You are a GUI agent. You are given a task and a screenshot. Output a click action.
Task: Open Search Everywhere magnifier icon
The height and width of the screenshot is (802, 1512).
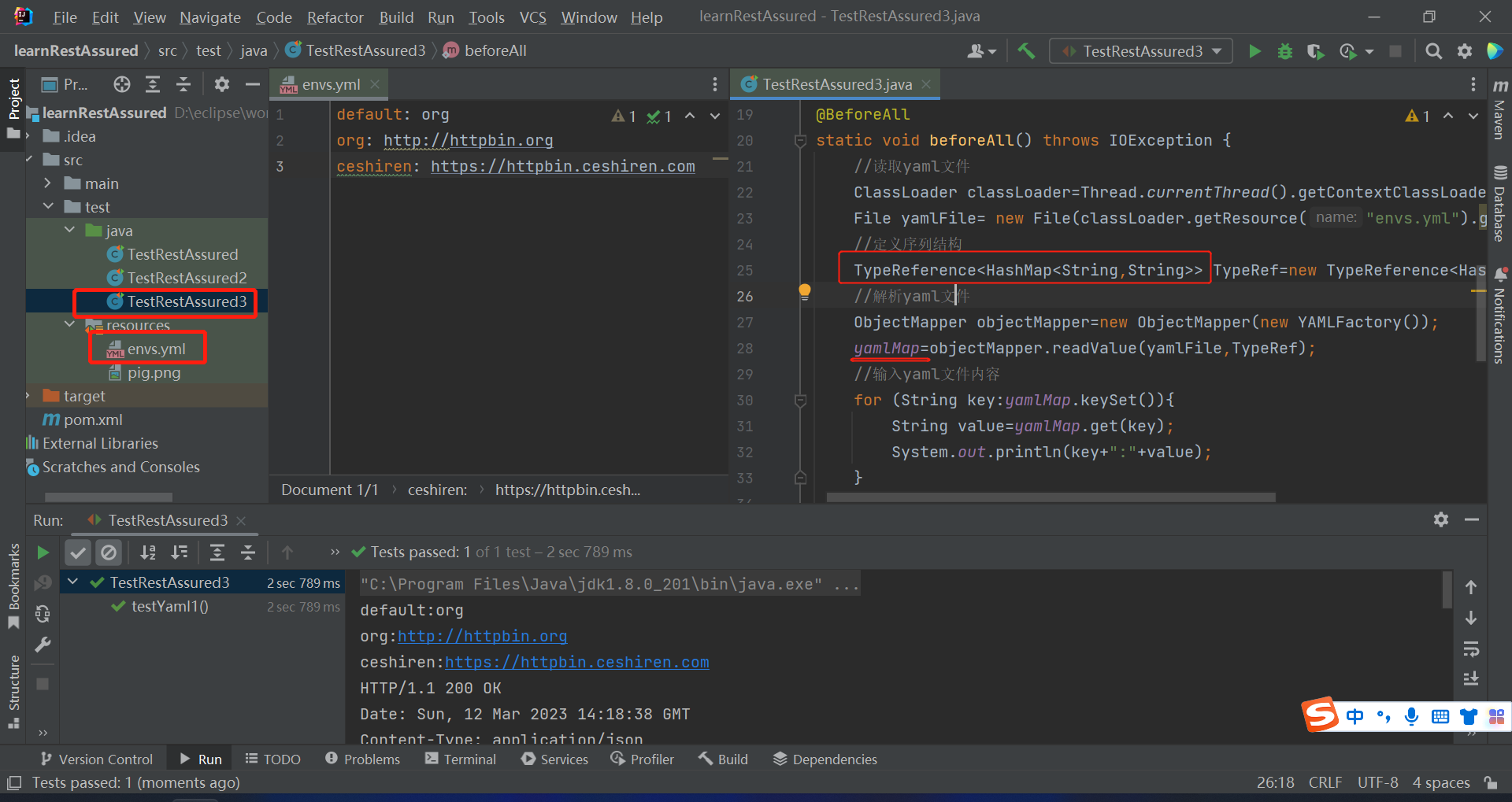click(x=1434, y=51)
